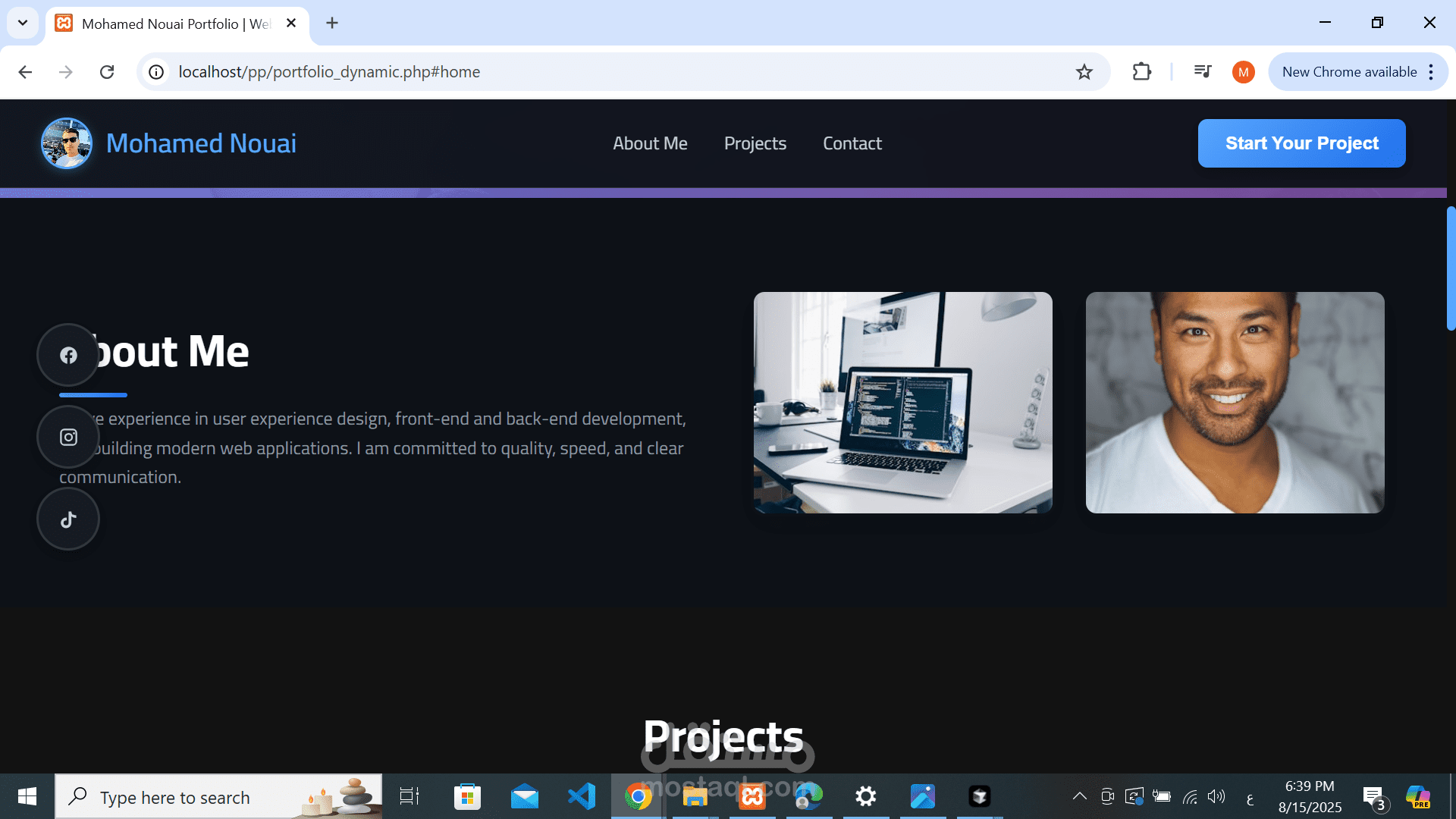Show hidden system tray icons
The width and height of the screenshot is (1456, 819).
[1079, 796]
